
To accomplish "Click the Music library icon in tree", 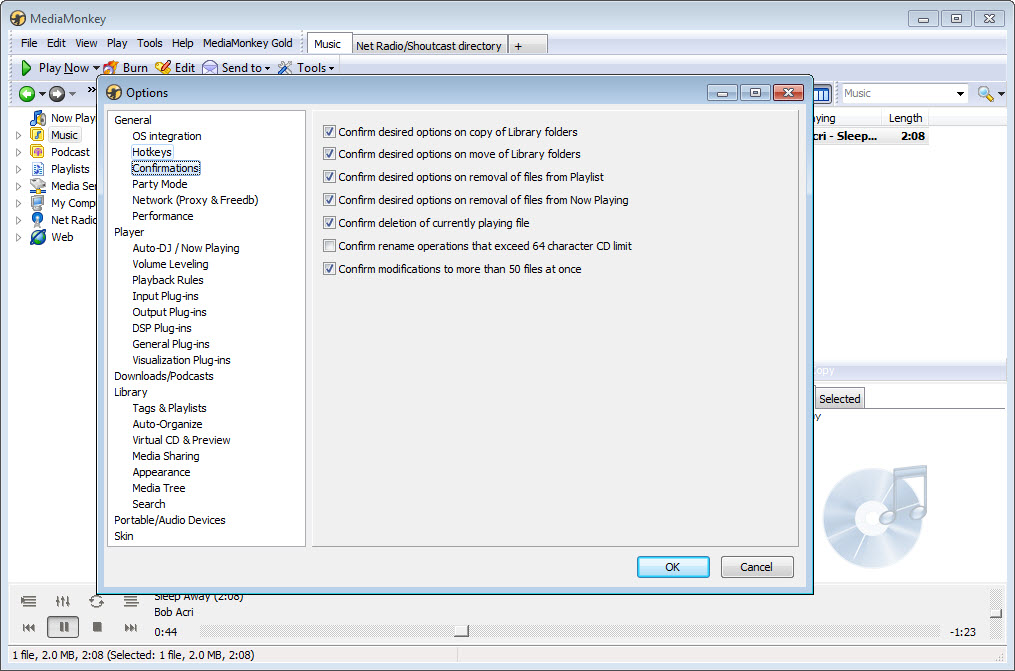I will click(x=38, y=135).
